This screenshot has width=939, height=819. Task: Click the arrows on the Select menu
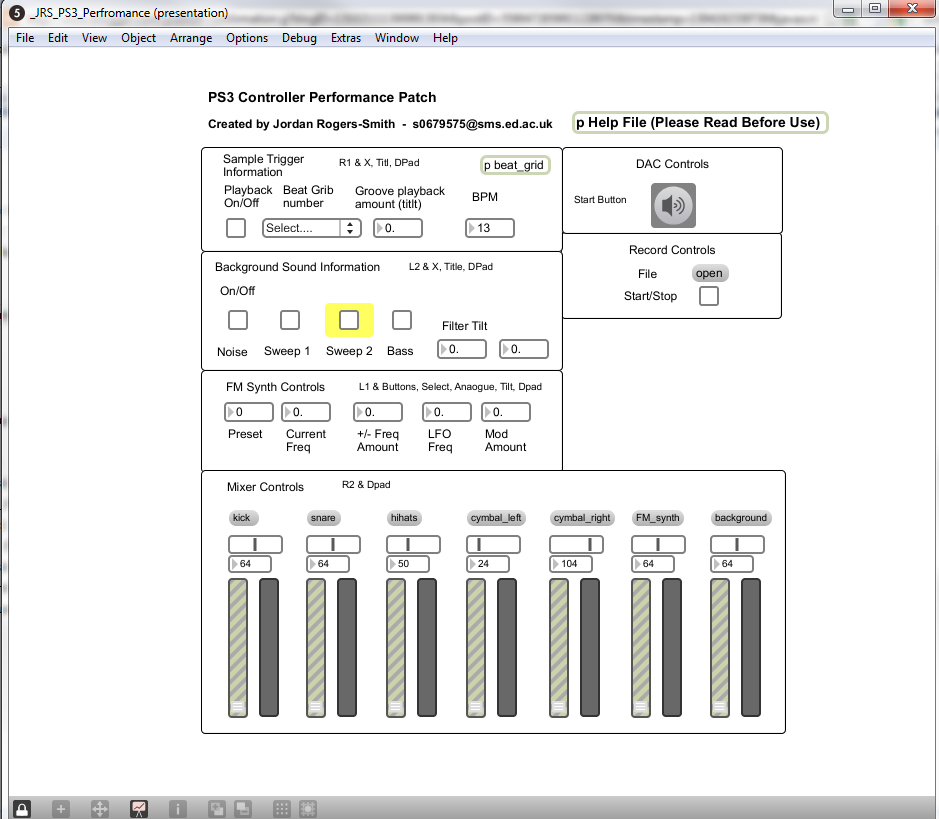click(350, 228)
